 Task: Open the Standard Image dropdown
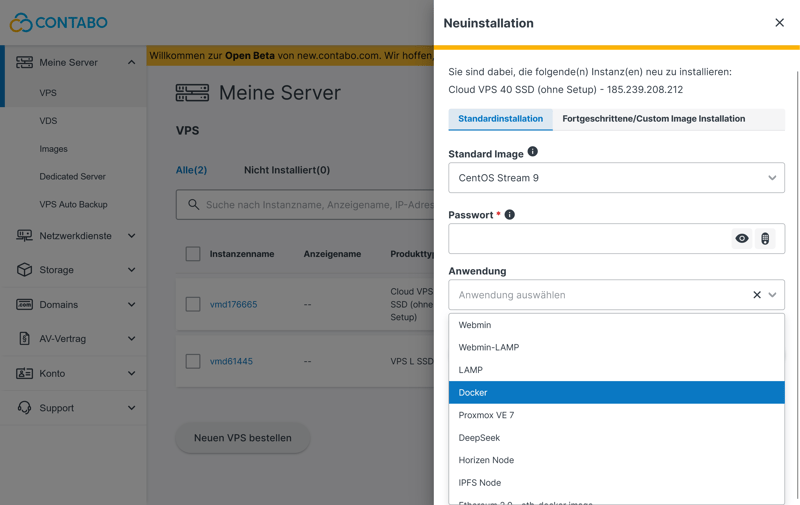pyautogui.click(x=616, y=178)
